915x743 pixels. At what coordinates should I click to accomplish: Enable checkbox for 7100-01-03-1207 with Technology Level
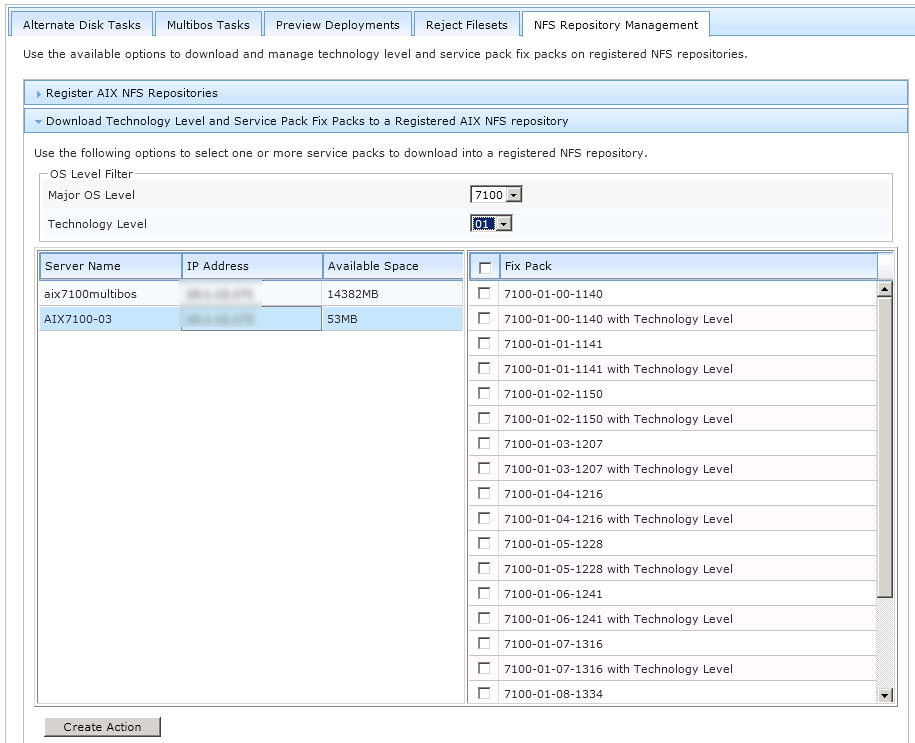pos(485,469)
